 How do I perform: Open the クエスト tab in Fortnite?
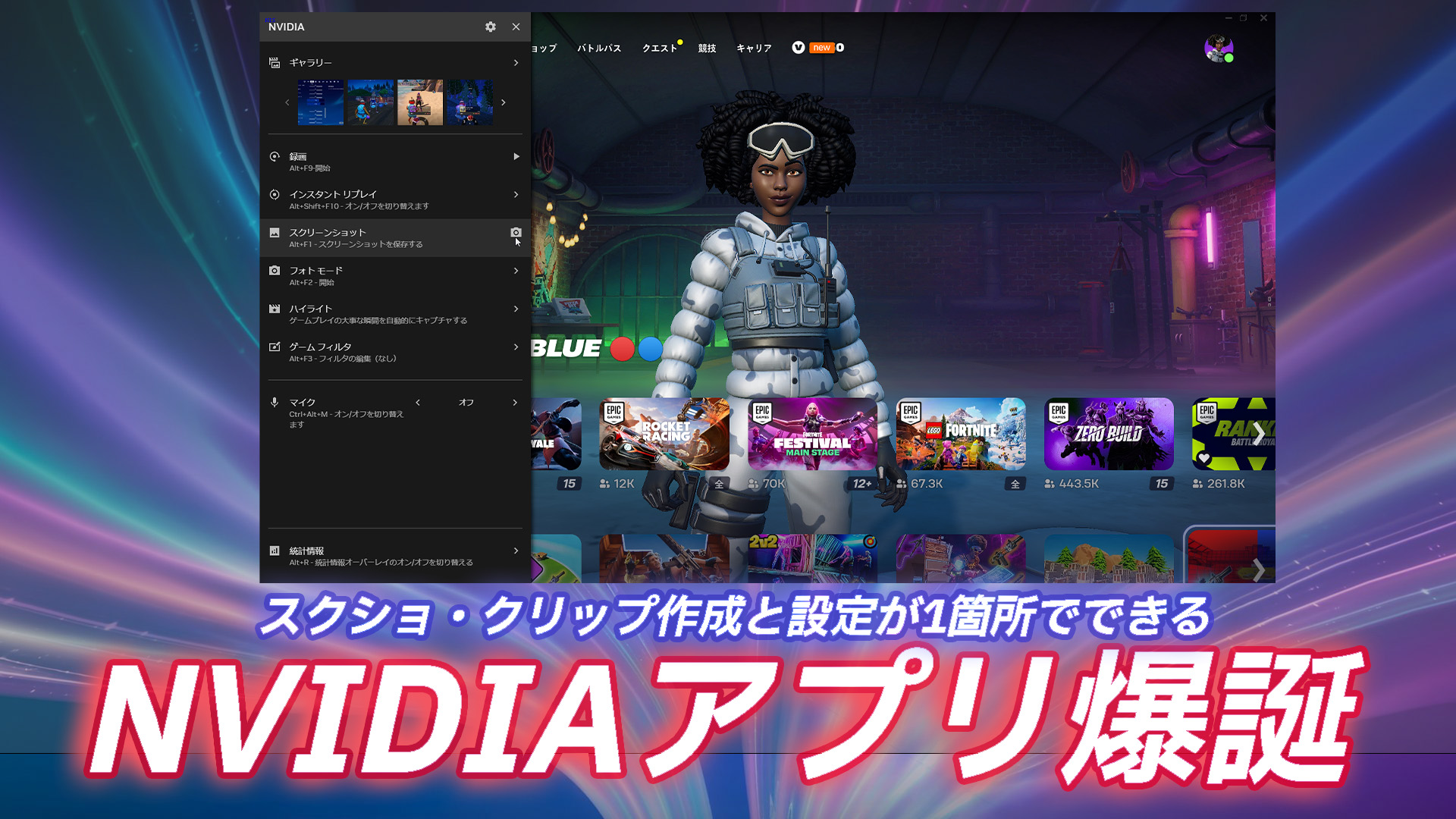tap(660, 48)
